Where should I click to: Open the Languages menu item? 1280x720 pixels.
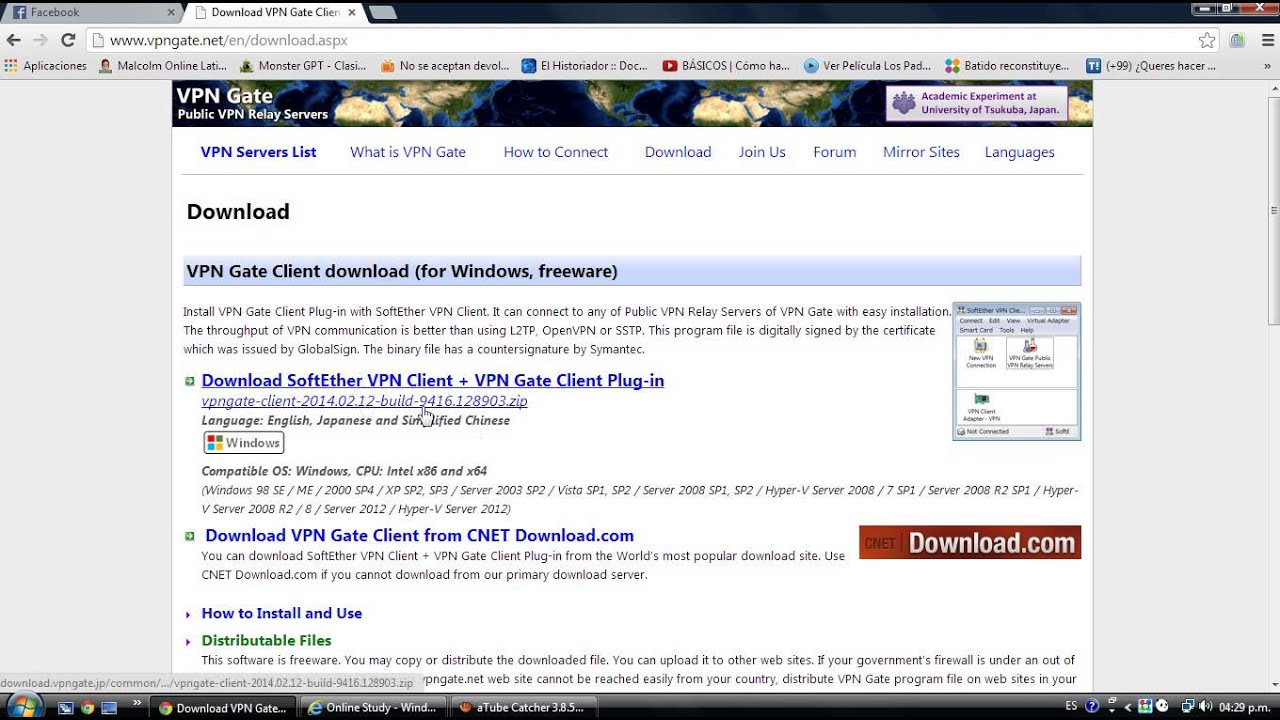[1020, 152]
